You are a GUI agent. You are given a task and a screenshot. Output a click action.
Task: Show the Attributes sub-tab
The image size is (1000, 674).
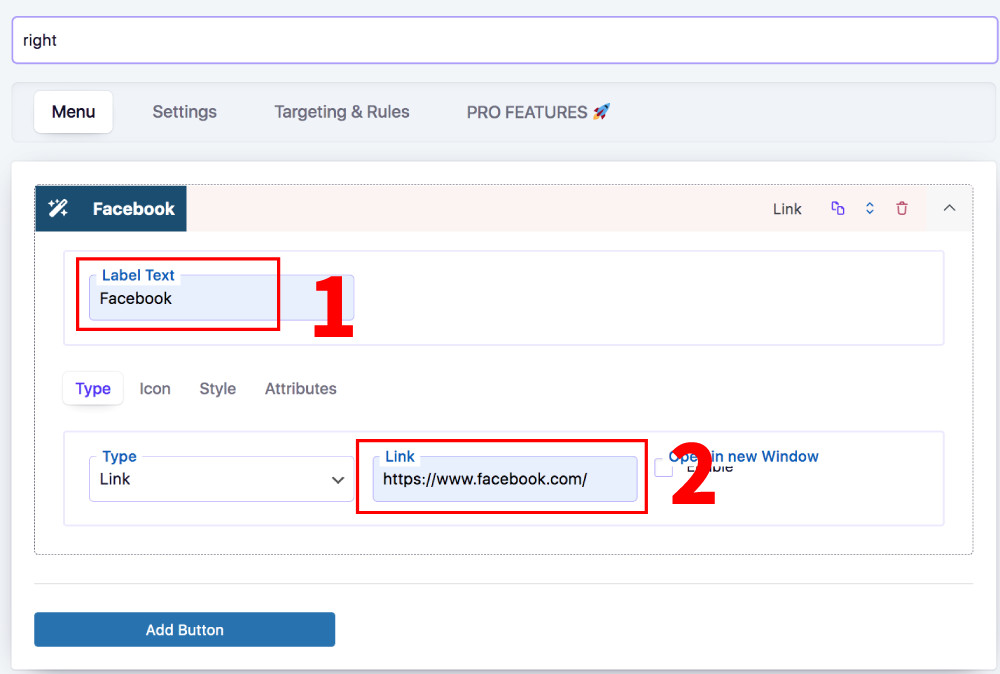click(x=300, y=388)
